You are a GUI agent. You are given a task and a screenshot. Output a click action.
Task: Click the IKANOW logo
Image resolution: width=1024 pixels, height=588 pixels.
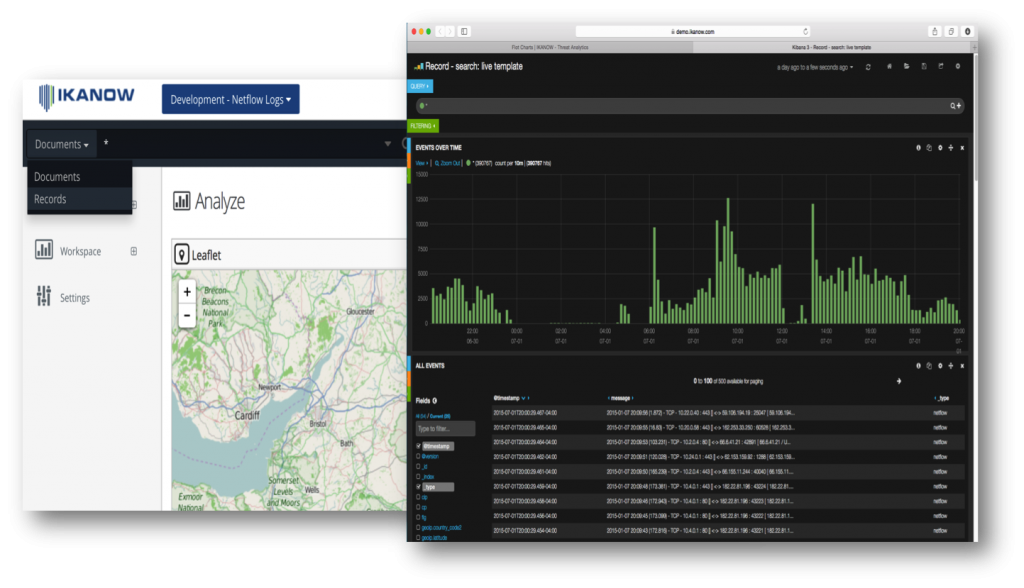point(86,97)
